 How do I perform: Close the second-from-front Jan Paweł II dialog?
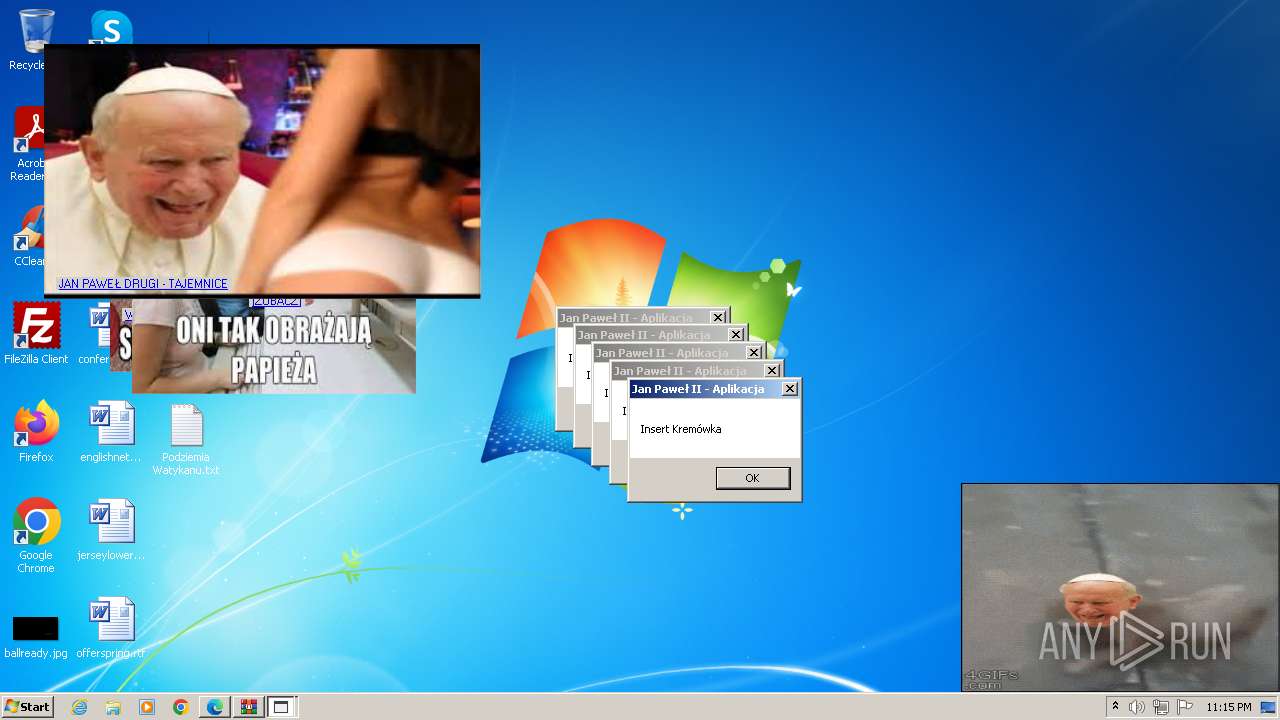pos(772,371)
